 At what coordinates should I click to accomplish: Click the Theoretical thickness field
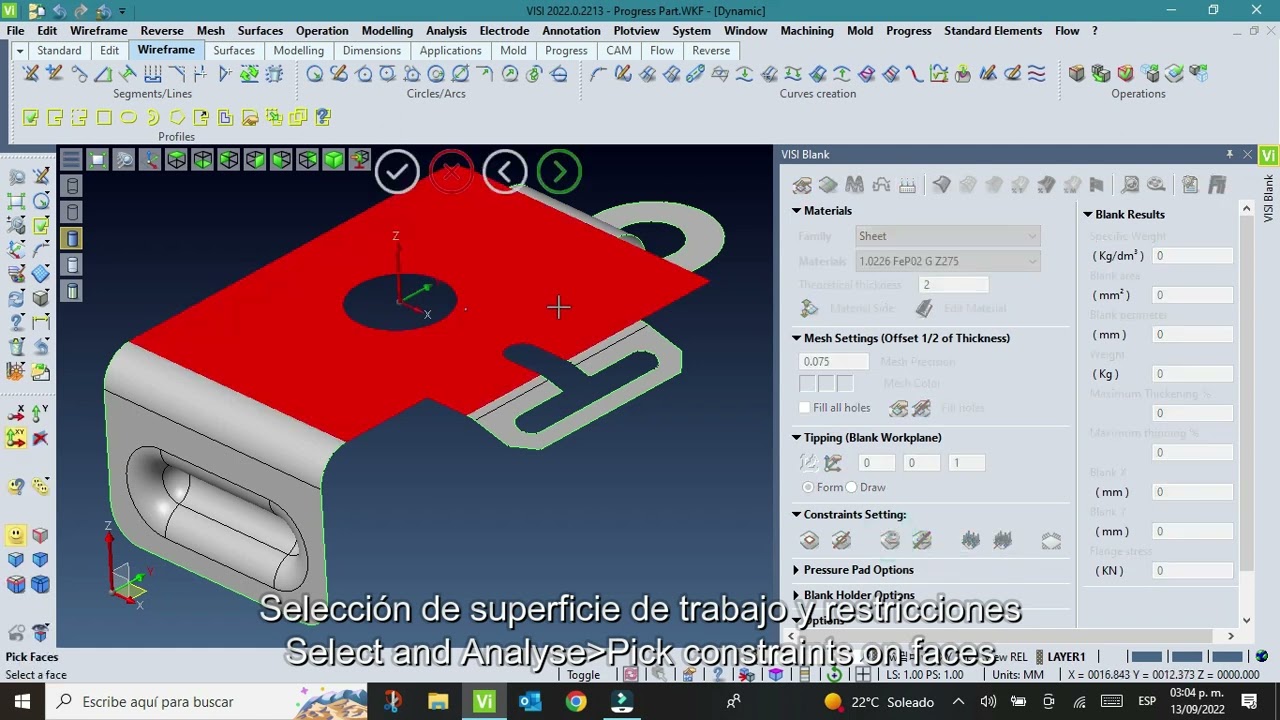[953, 285]
